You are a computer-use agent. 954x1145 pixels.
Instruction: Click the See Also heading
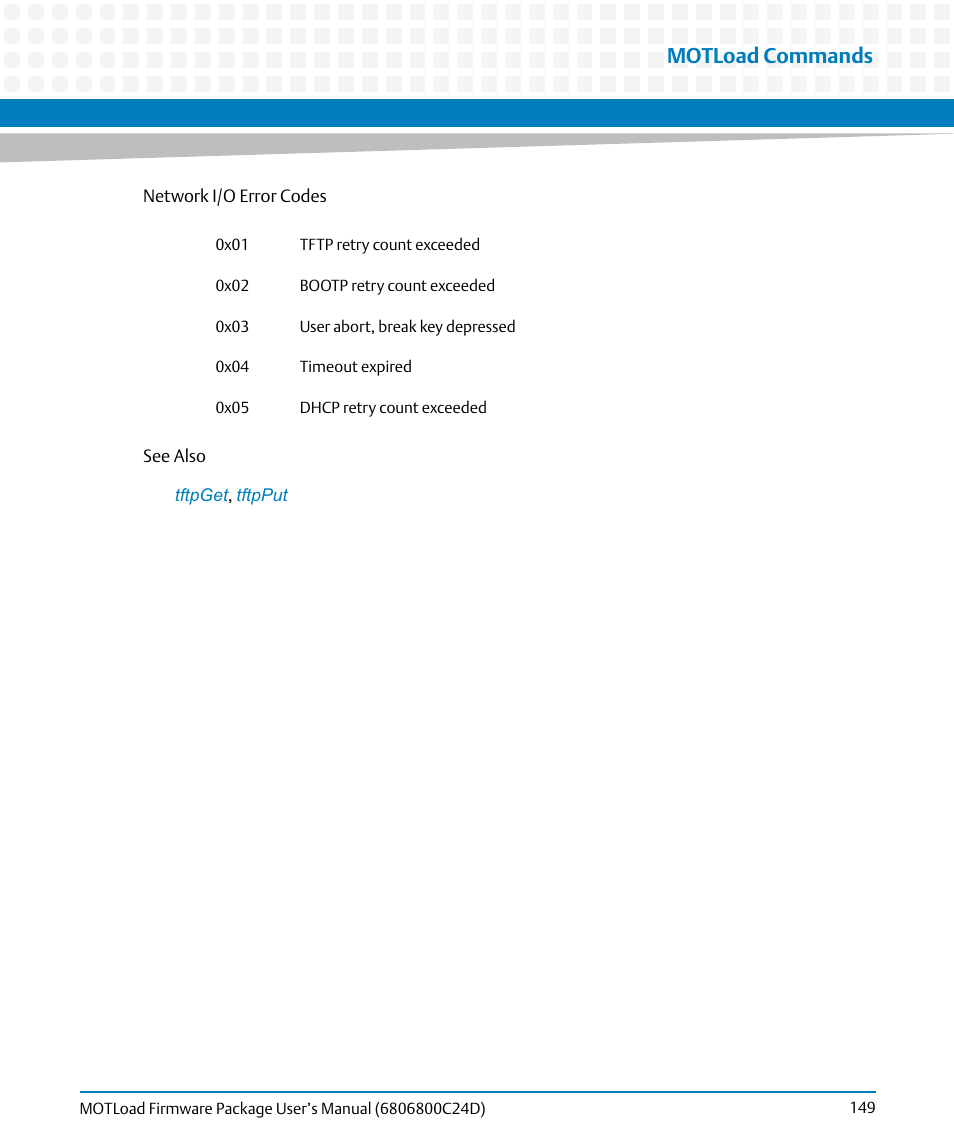click(x=174, y=456)
